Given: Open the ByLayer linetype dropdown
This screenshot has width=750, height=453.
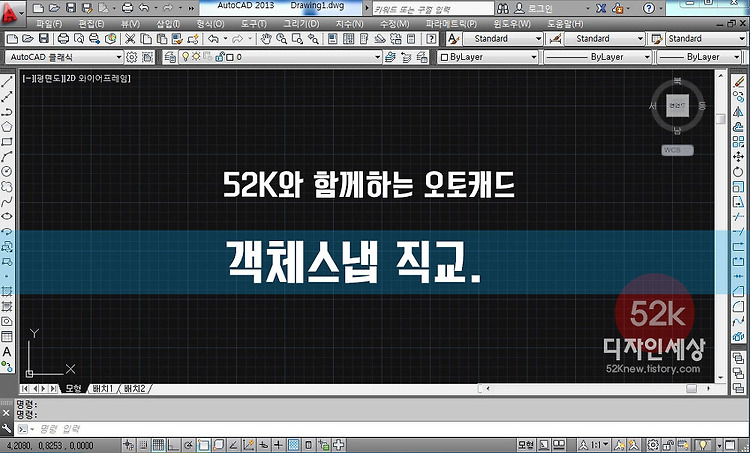Looking at the screenshot, I should click(598, 57).
